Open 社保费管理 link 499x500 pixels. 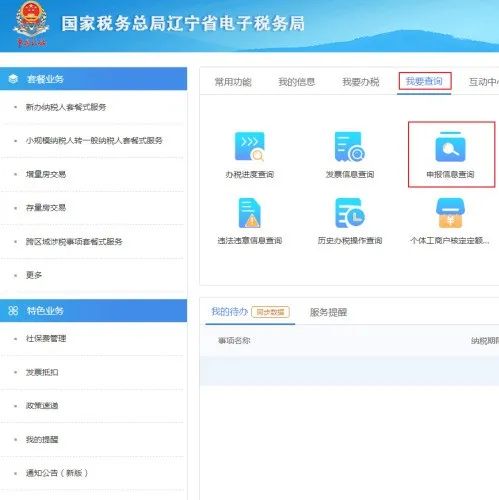pos(46,339)
